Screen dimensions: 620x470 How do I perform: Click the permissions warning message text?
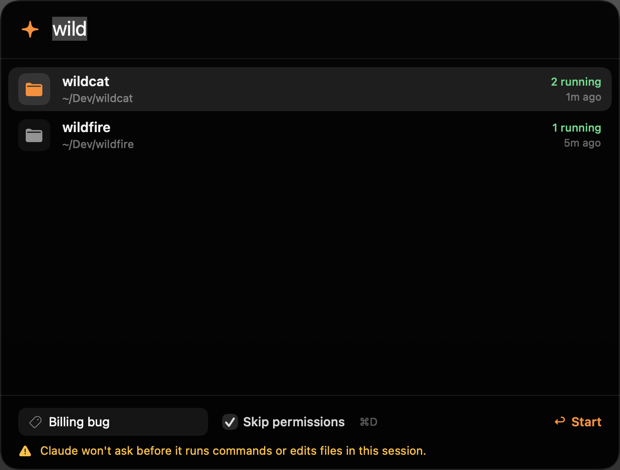(x=233, y=451)
